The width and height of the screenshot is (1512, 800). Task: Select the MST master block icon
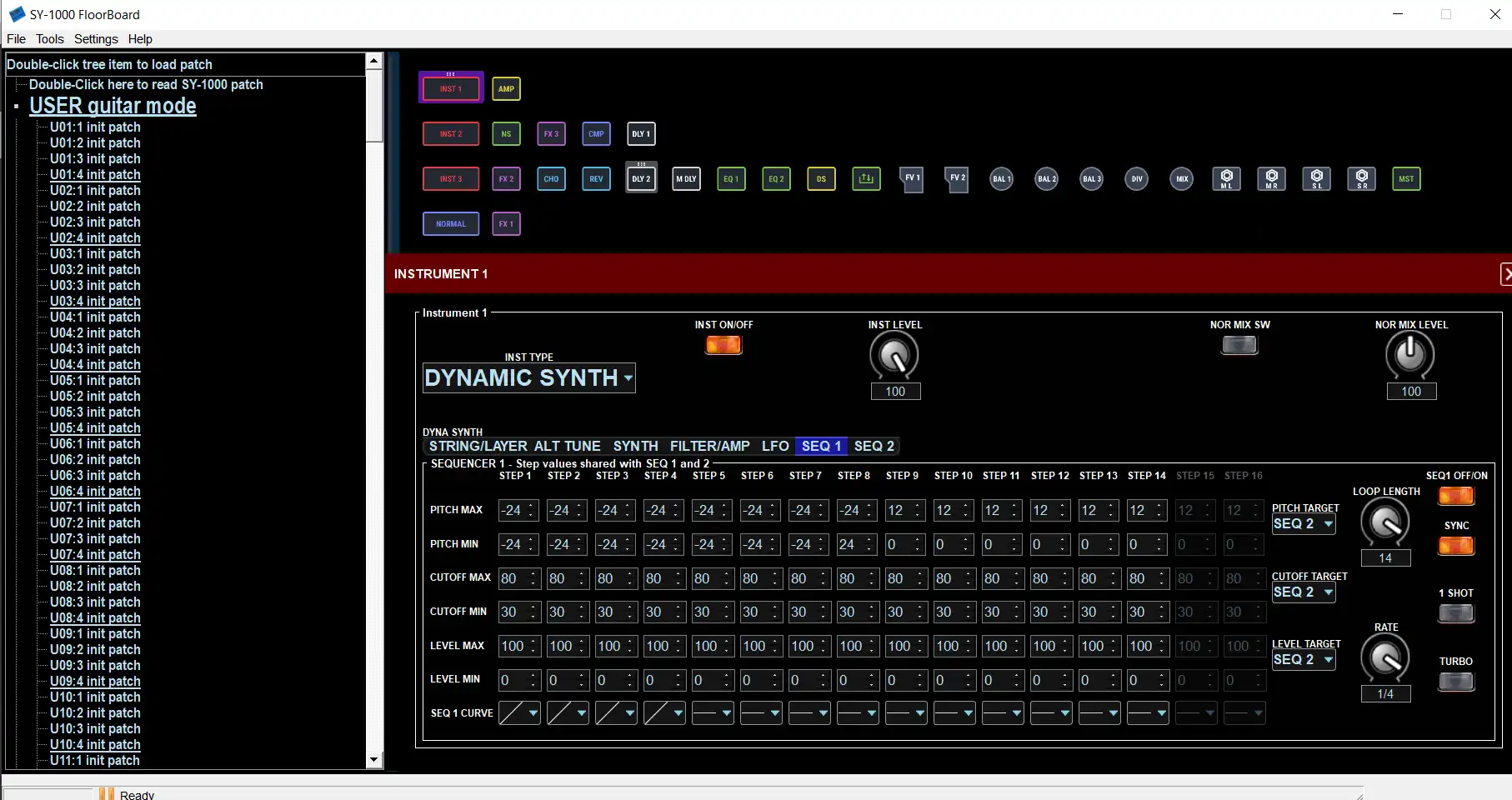[1405, 178]
